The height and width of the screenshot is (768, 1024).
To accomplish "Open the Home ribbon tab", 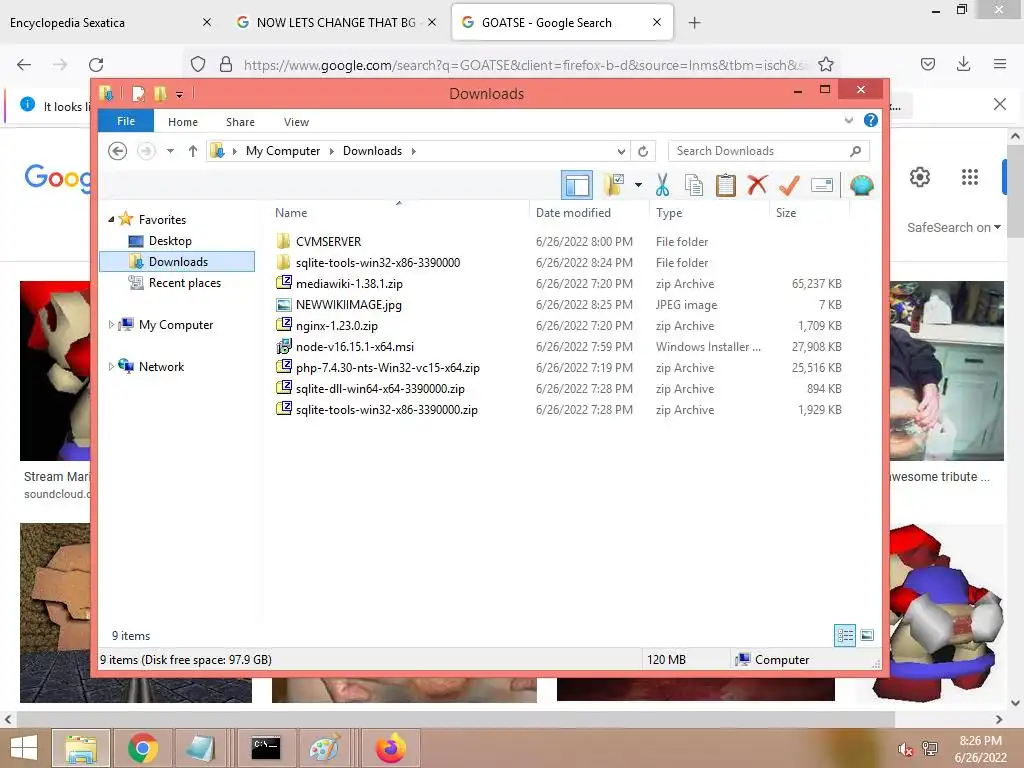I will (183, 122).
